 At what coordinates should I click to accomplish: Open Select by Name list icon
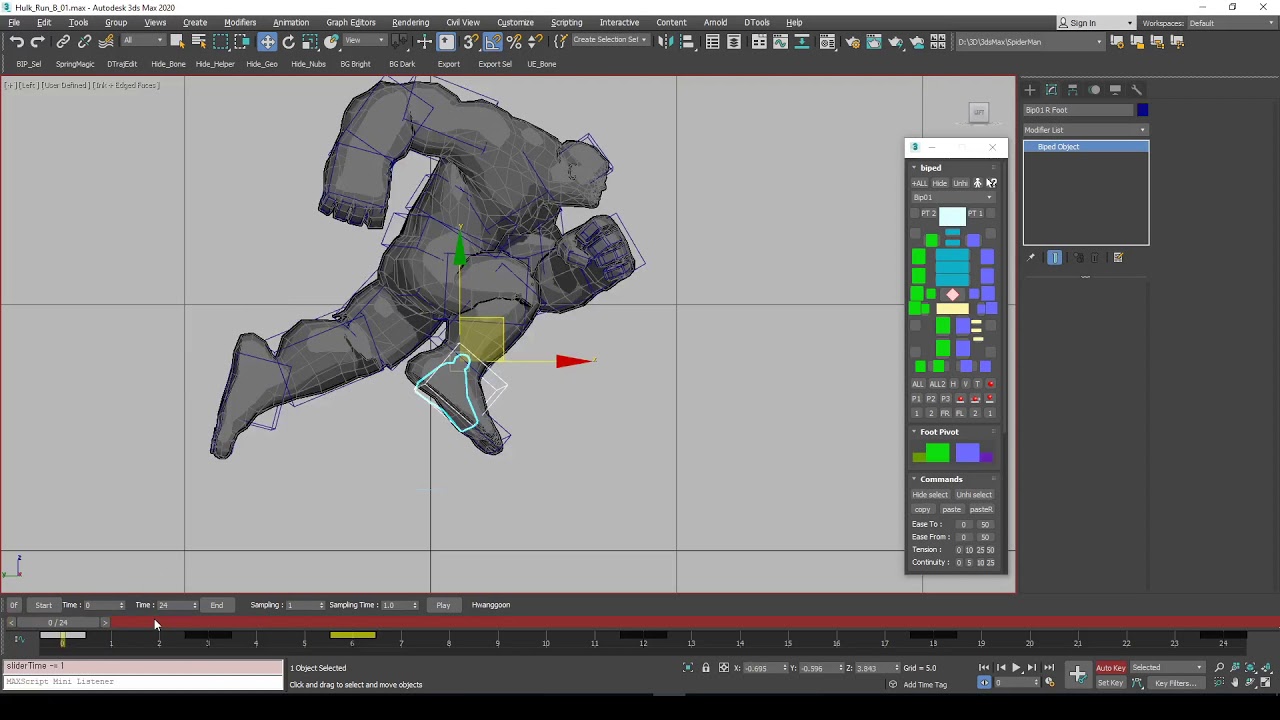tap(198, 41)
